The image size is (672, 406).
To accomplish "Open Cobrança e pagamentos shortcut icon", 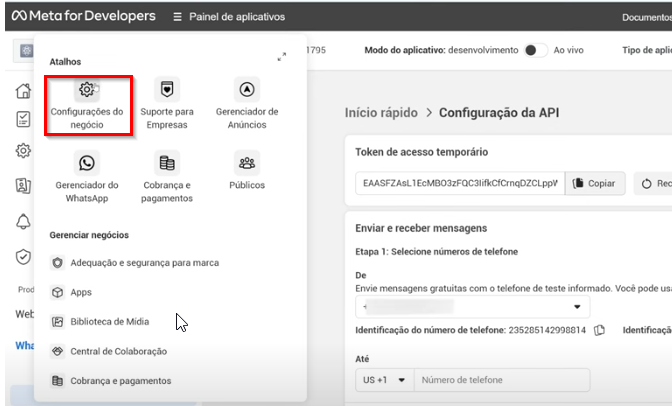I will click(167, 163).
